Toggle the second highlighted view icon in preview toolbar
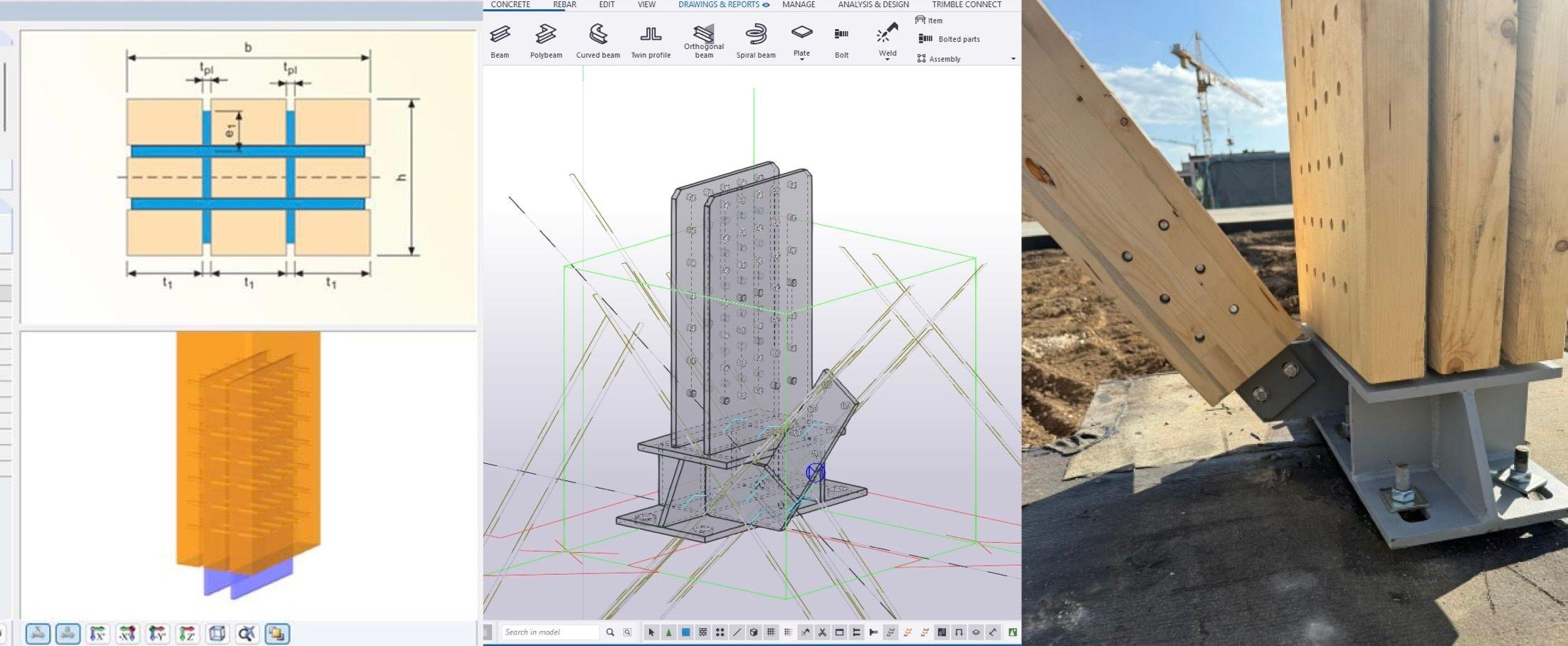 (68, 633)
